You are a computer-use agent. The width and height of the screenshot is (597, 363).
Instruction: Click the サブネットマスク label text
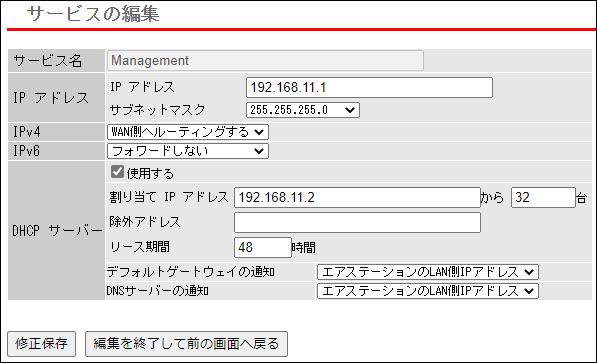click(158, 110)
